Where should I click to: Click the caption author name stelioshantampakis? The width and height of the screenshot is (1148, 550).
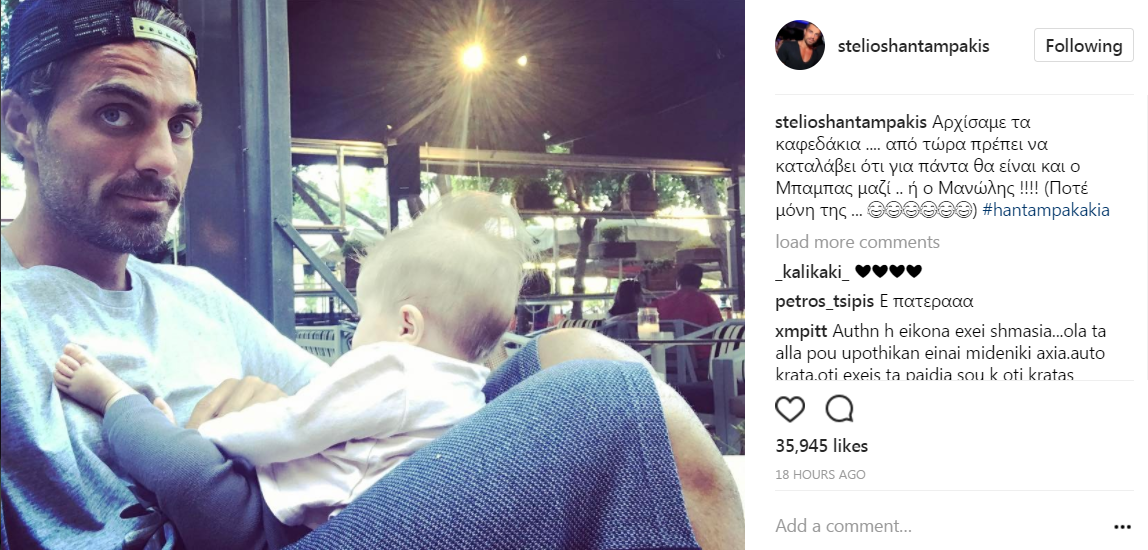click(851, 122)
